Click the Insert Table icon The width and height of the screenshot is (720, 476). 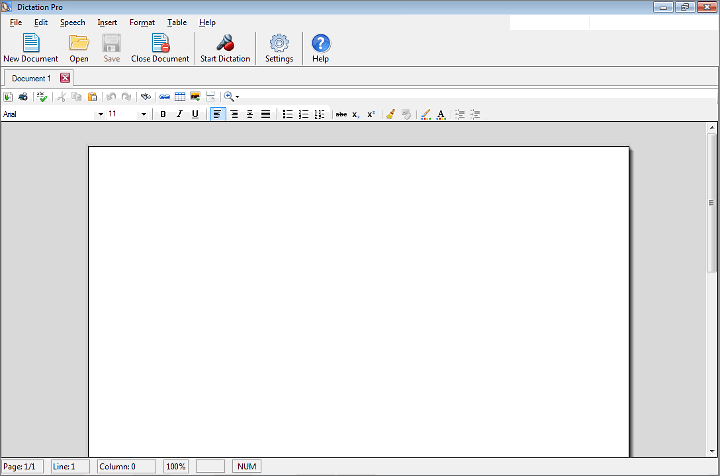coord(180,97)
